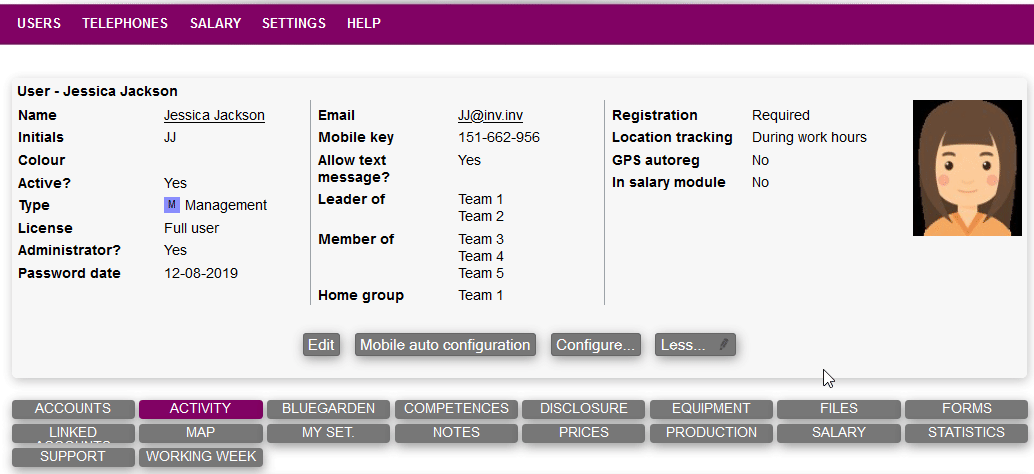Open the Working Week tab

tap(200, 457)
